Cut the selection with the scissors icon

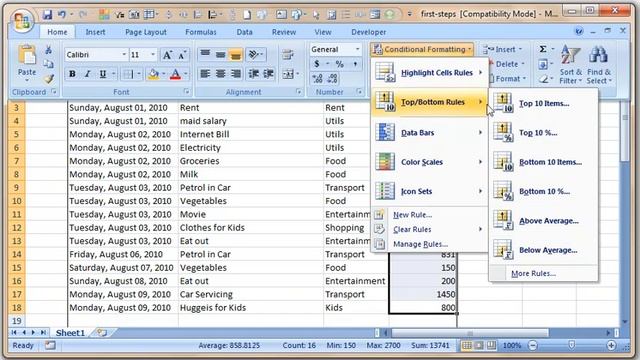pos(49,50)
